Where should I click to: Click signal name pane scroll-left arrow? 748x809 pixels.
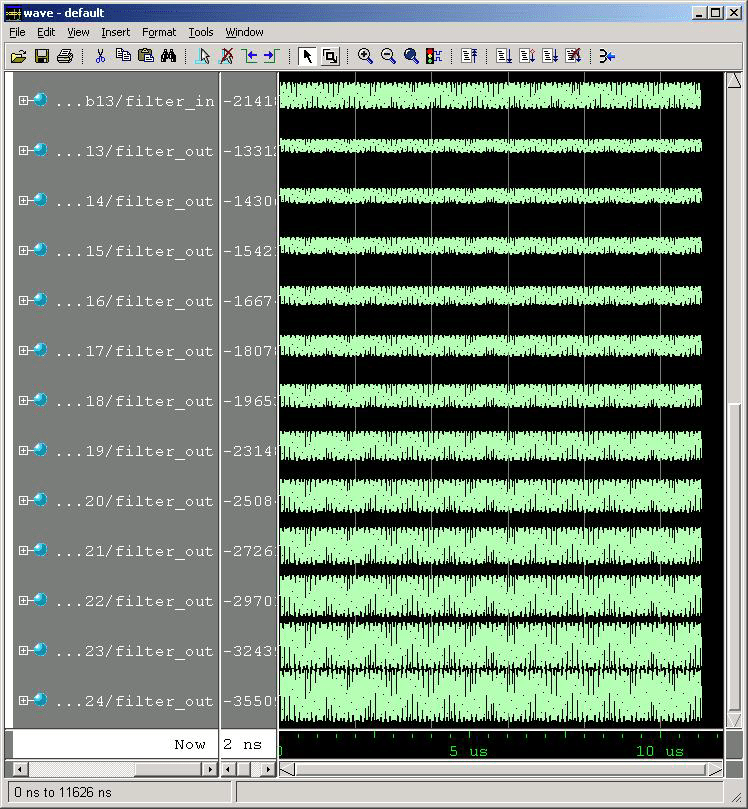click(x=20, y=770)
